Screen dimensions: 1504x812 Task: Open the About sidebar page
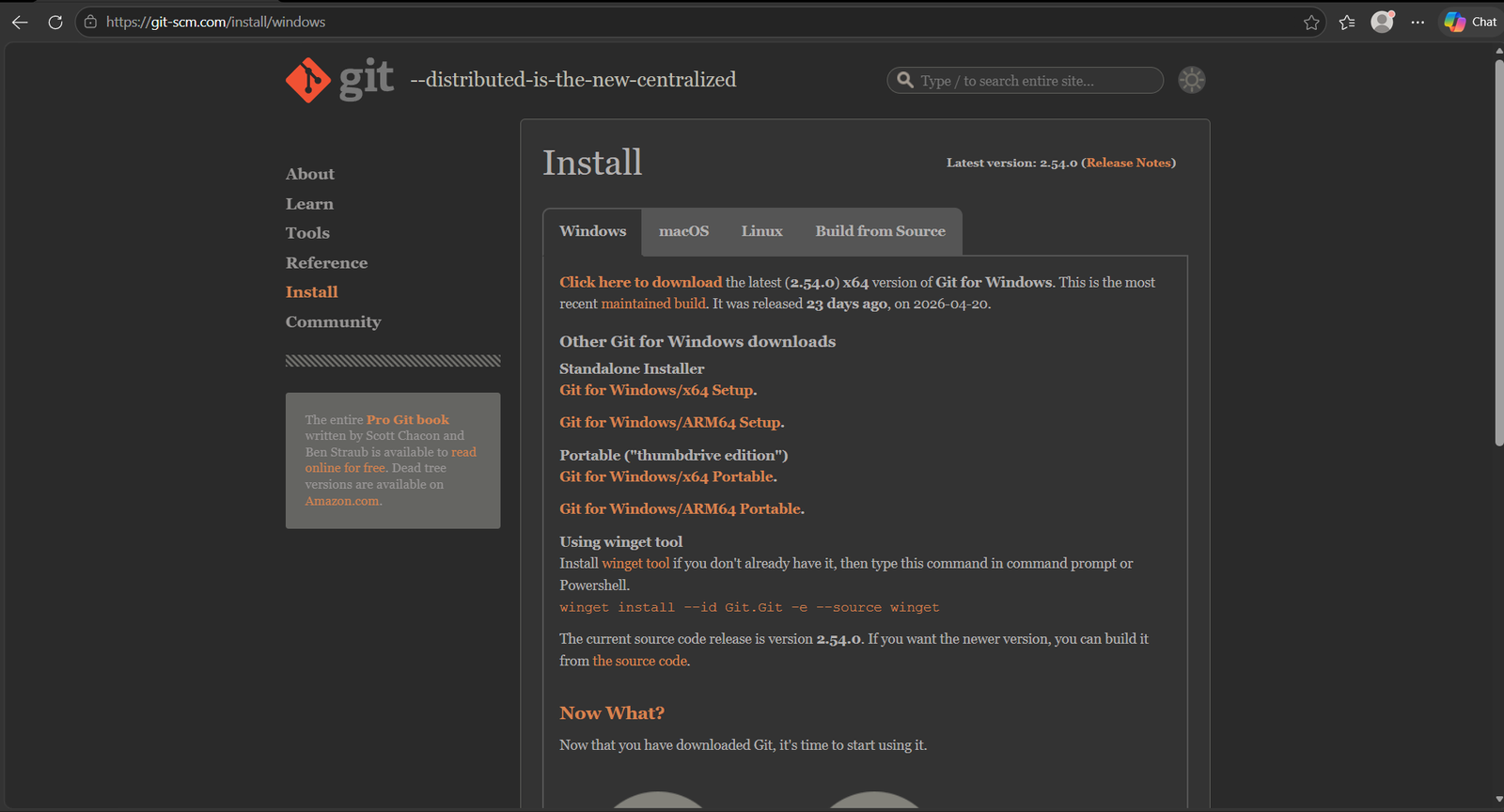(x=310, y=174)
